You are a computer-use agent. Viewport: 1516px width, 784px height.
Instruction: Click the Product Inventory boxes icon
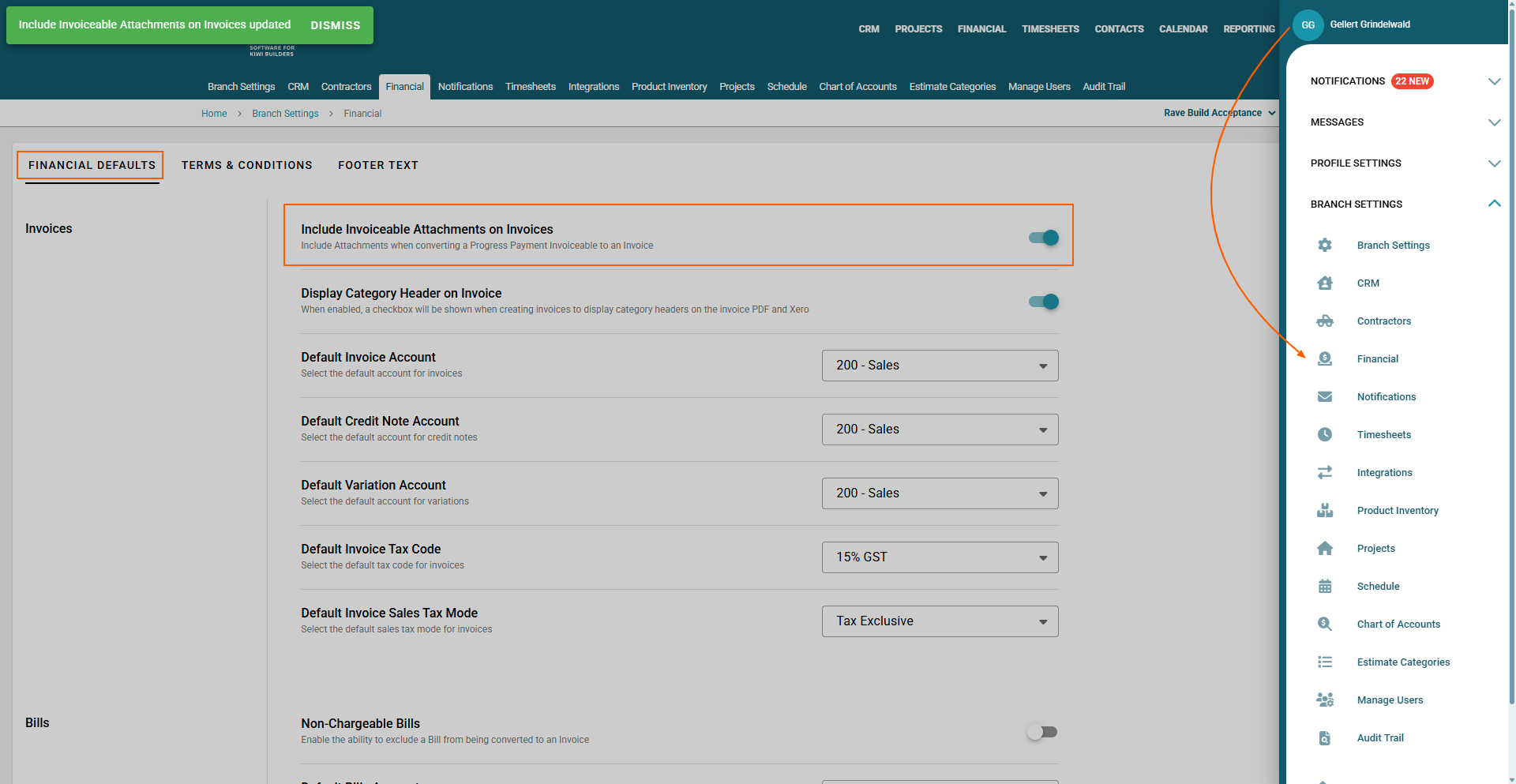pos(1325,510)
